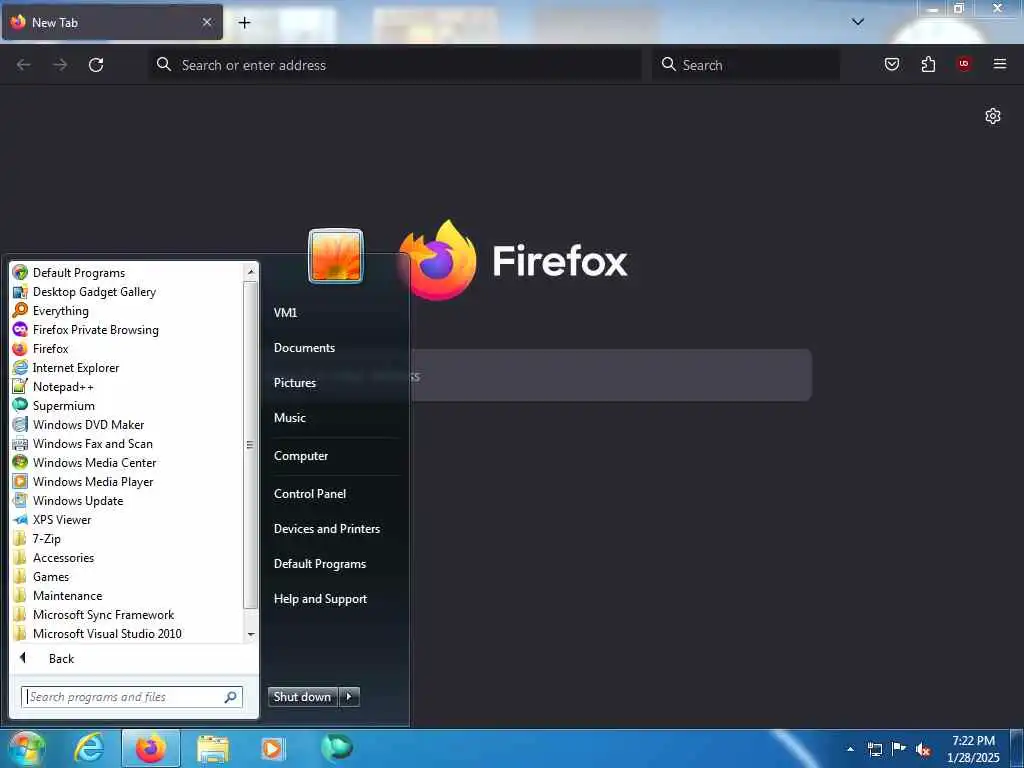Open Action Center flag tray icon
Screen dimensions: 1024x768
[899, 749]
